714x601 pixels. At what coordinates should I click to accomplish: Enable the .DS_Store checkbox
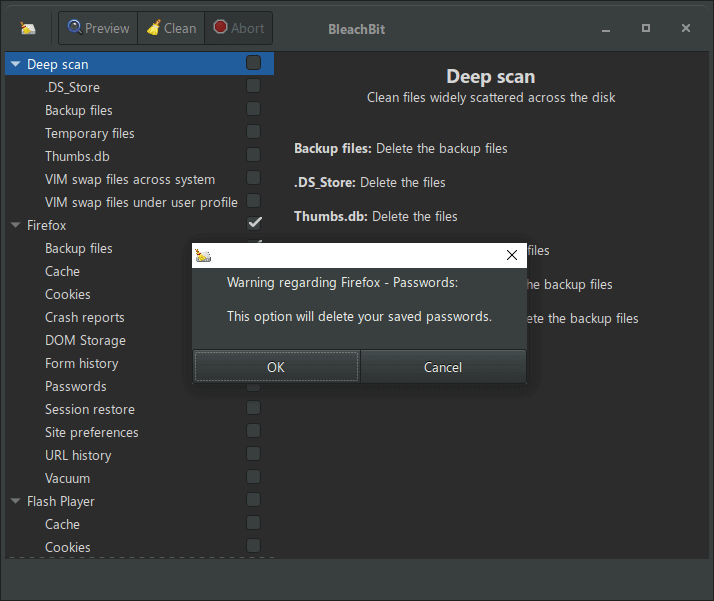[x=254, y=86]
